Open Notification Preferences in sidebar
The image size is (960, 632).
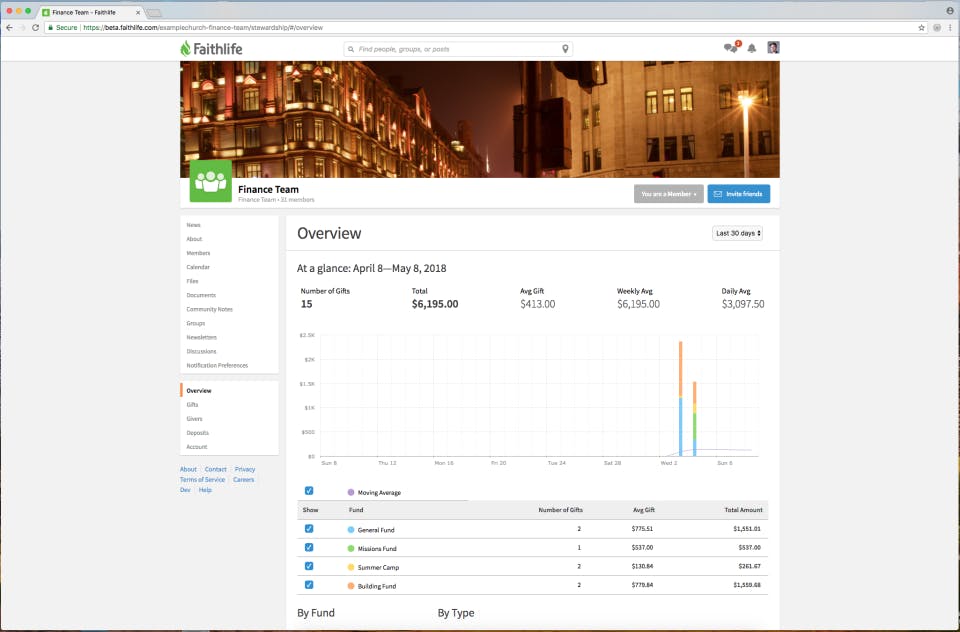coord(217,366)
